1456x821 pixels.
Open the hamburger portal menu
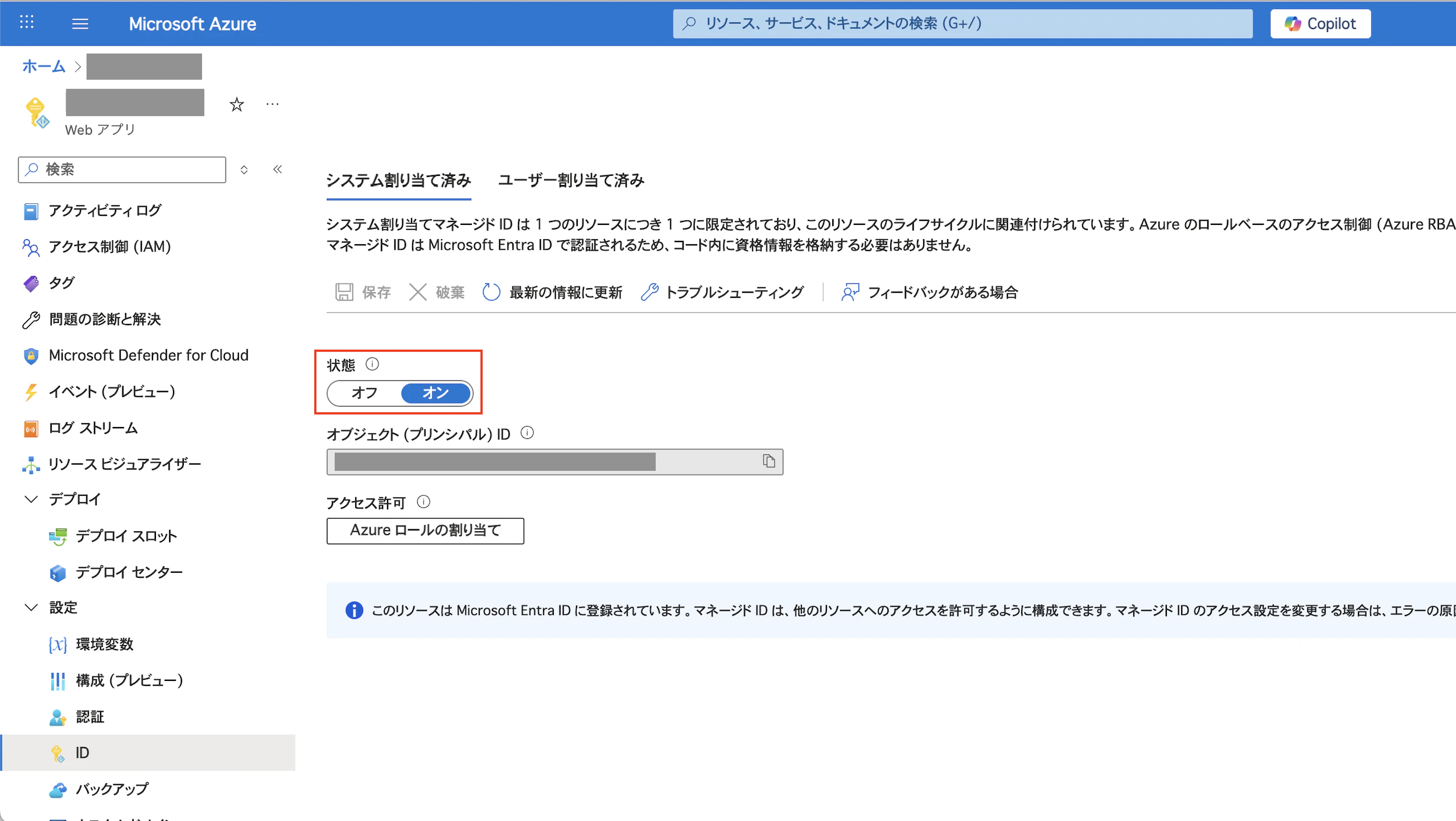(x=80, y=23)
